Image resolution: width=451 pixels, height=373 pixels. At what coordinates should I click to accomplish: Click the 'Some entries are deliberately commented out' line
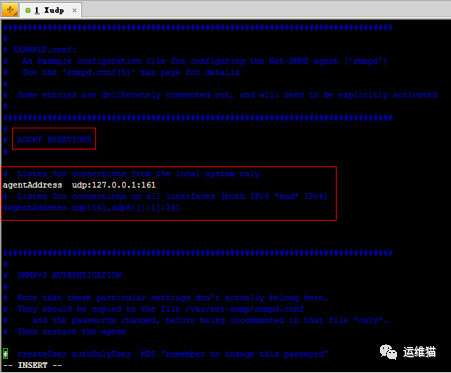click(220, 95)
